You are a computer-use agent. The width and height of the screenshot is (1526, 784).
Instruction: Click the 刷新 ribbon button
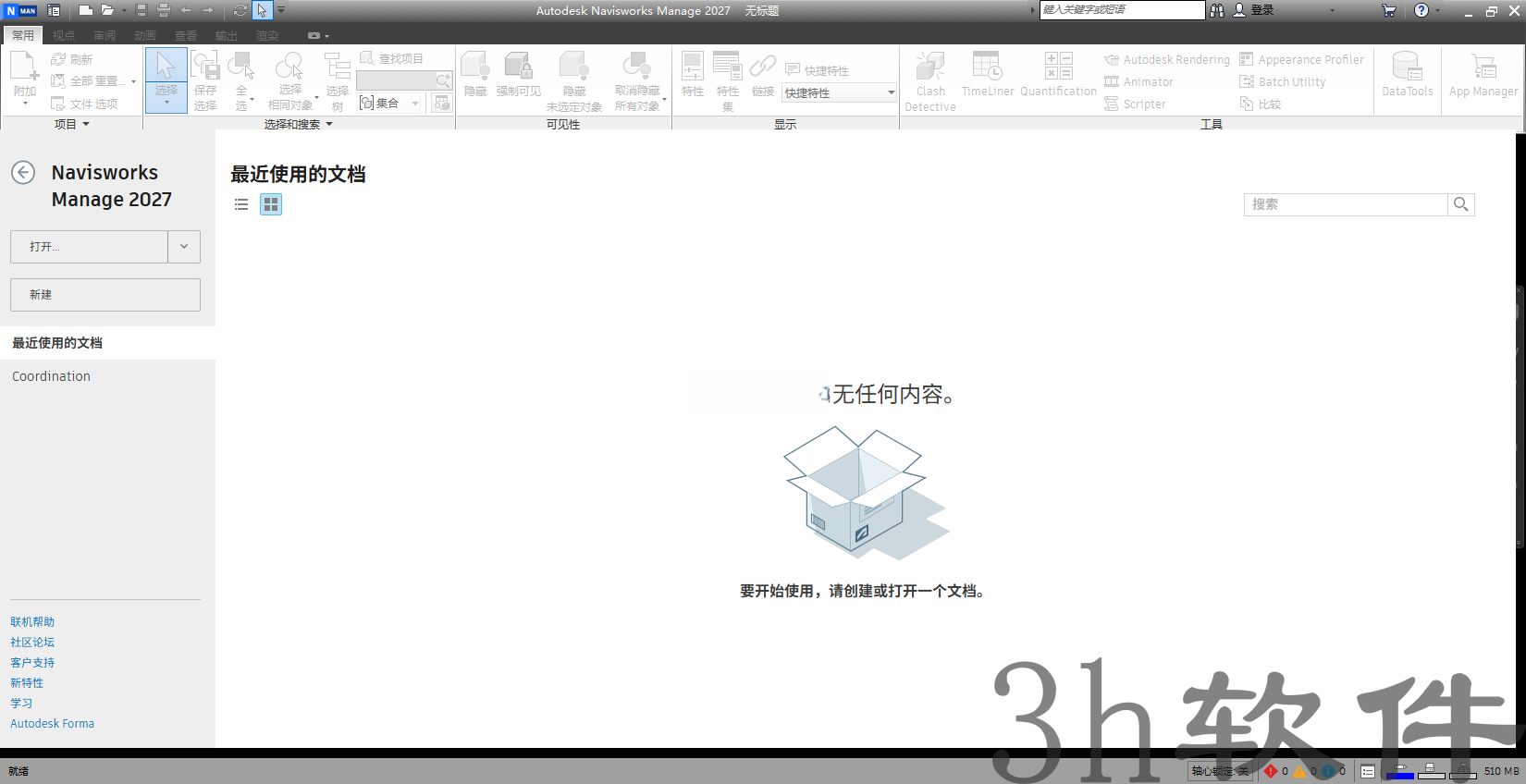tap(72, 59)
